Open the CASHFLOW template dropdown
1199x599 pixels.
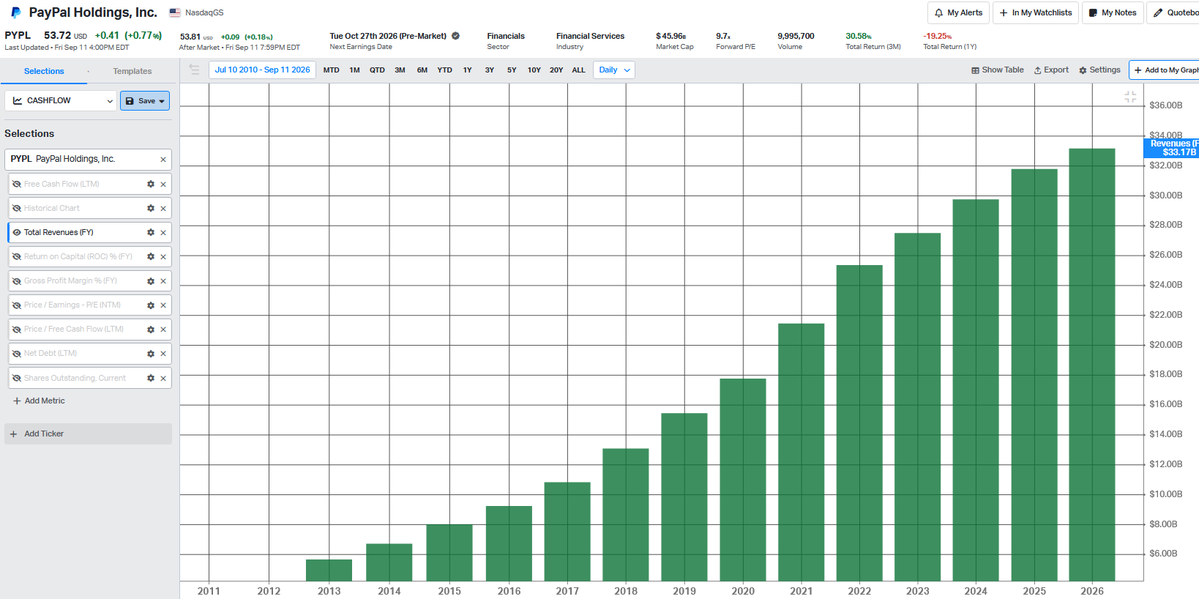[x=60, y=101]
